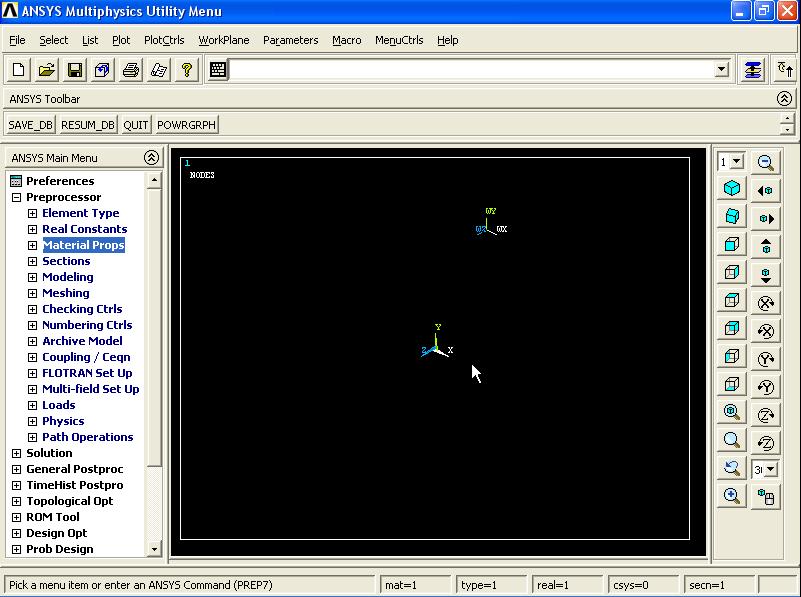Rotate model about screen X negative
This screenshot has height=597, width=801.
point(765,331)
